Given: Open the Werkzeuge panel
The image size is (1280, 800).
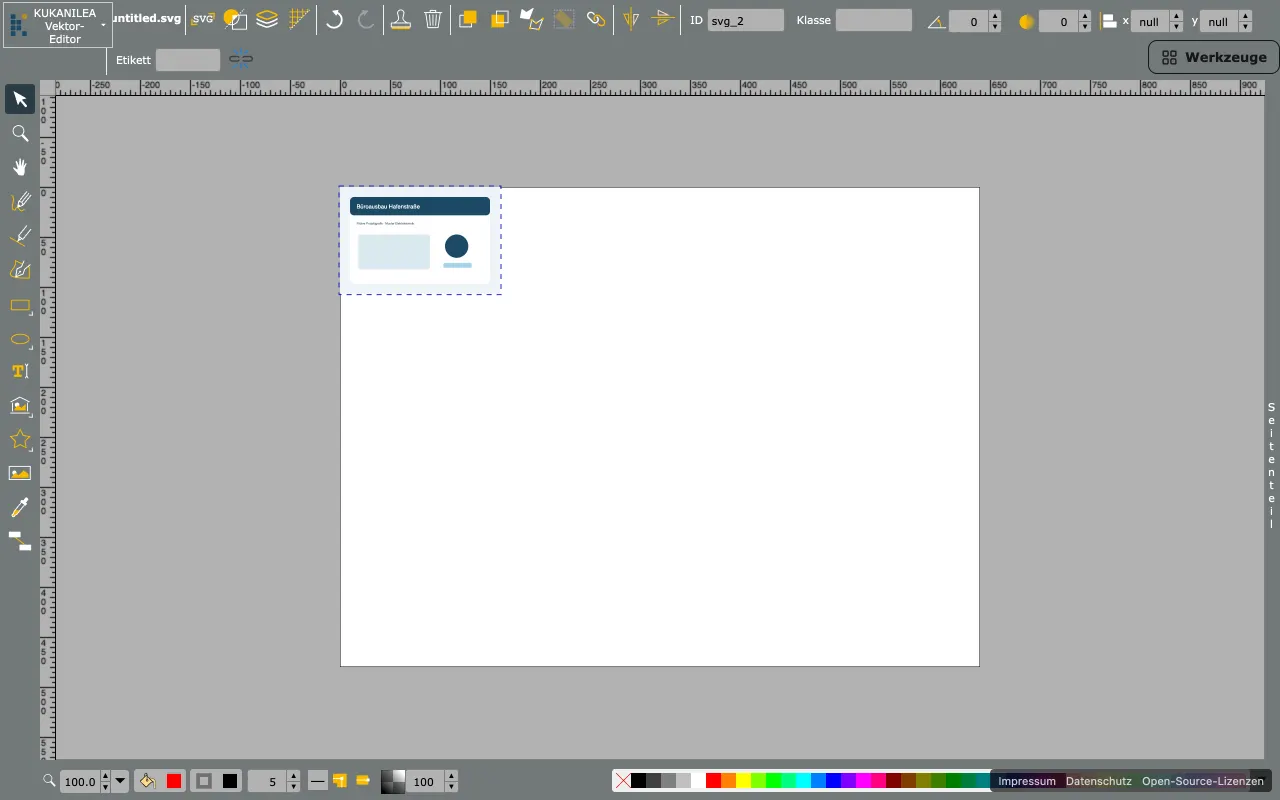Looking at the screenshot, I should [1213, 57].
